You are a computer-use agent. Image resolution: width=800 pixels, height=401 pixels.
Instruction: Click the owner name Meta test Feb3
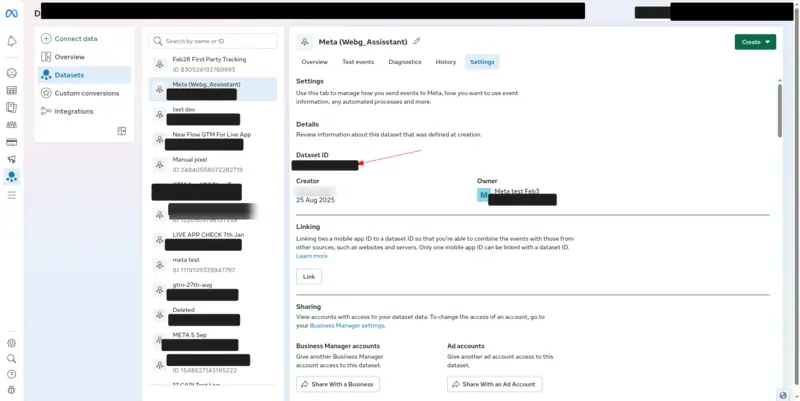[517, 191]
